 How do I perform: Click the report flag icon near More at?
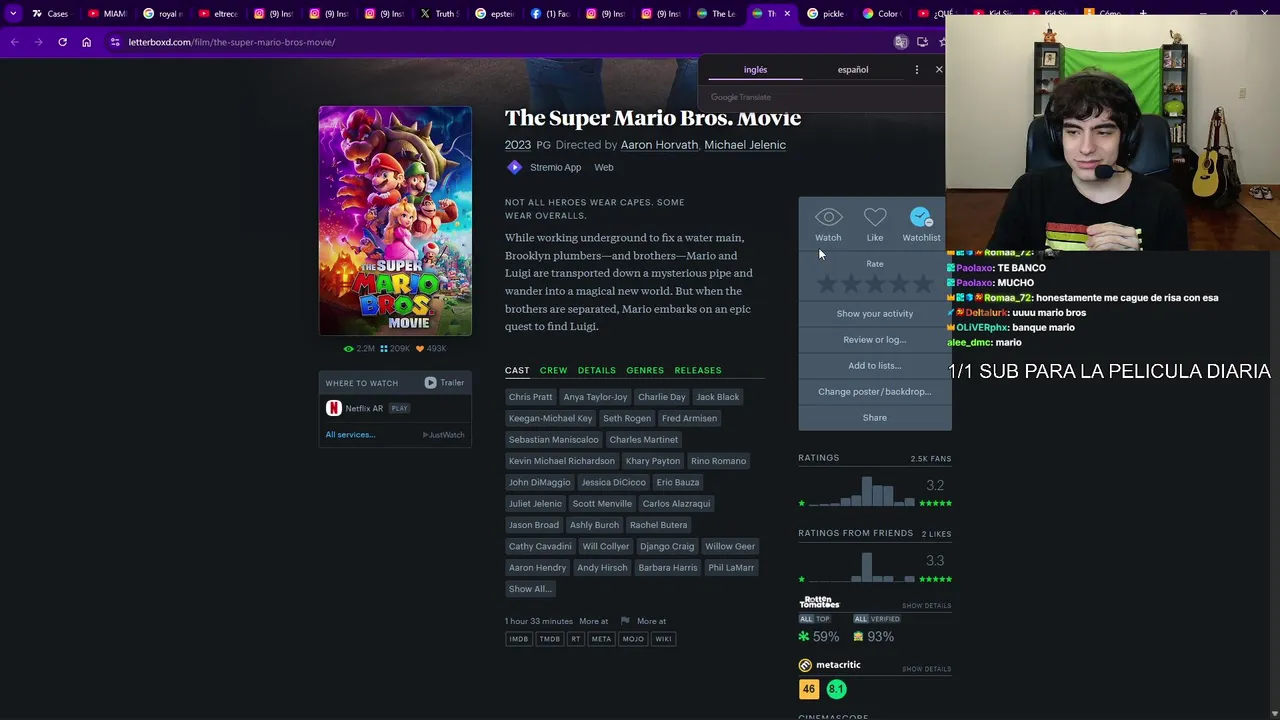point(625,621)
